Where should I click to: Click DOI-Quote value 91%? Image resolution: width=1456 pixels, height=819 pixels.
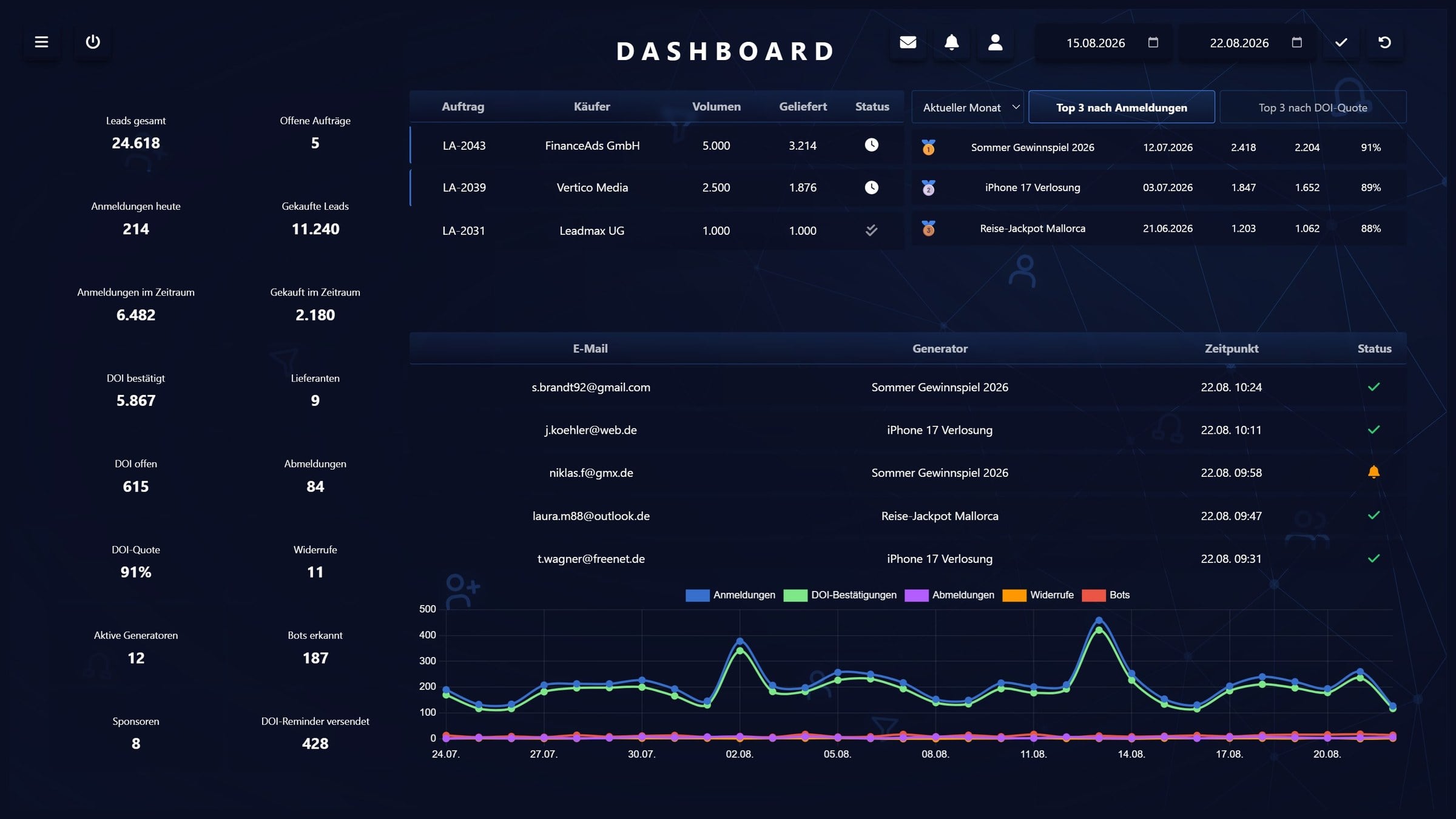(x=136, y=572)
